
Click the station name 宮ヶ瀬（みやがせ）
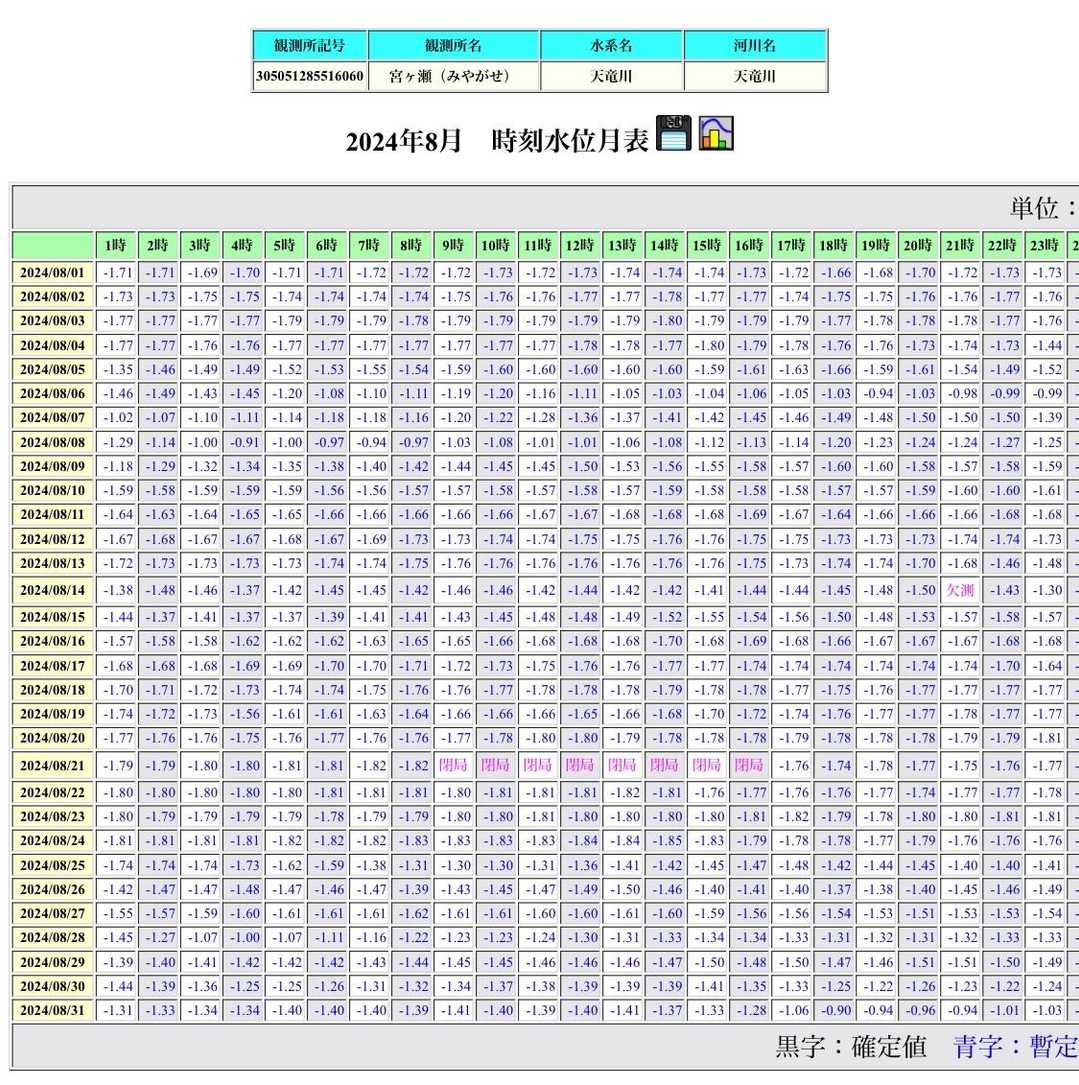(454, 76)
